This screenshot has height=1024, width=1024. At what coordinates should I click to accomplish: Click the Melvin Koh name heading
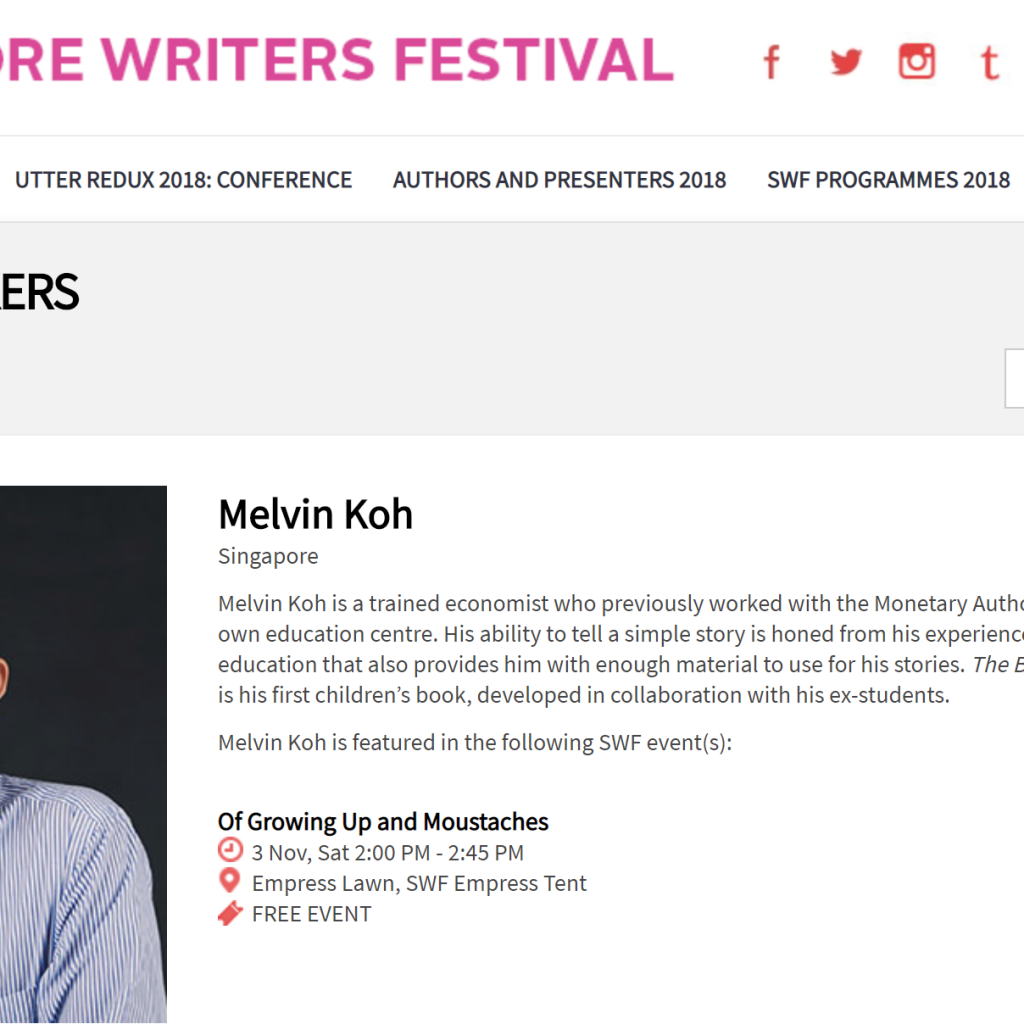pos(315,515)
